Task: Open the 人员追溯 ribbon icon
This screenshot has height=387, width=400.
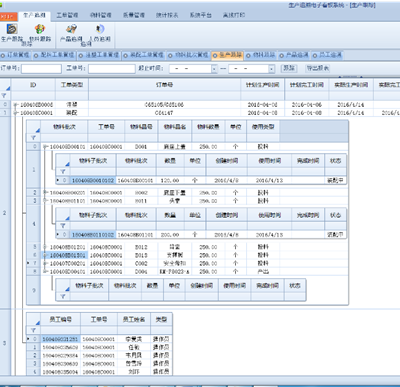Action: pyautogui.click(x=100, y=33)
